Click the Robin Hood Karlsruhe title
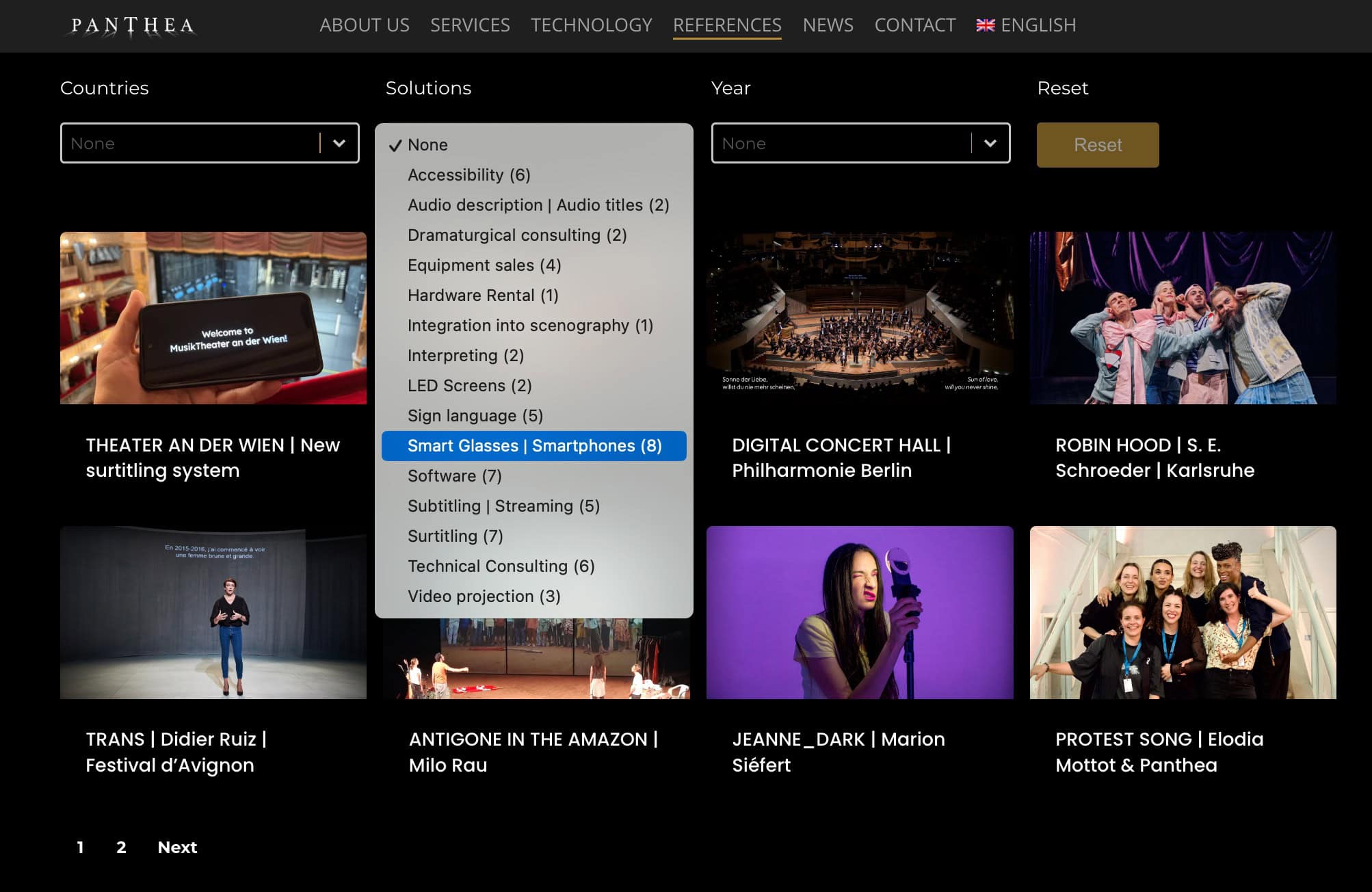 pos(1154,458)
